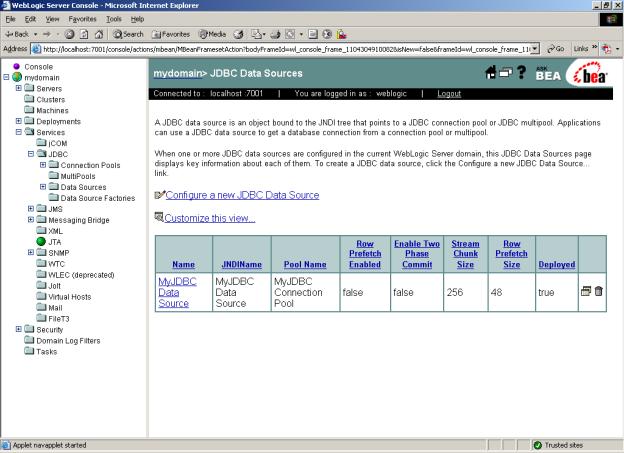Click the green JTA icon in tree
The image size is (624, 453).
tap(41, 241)
